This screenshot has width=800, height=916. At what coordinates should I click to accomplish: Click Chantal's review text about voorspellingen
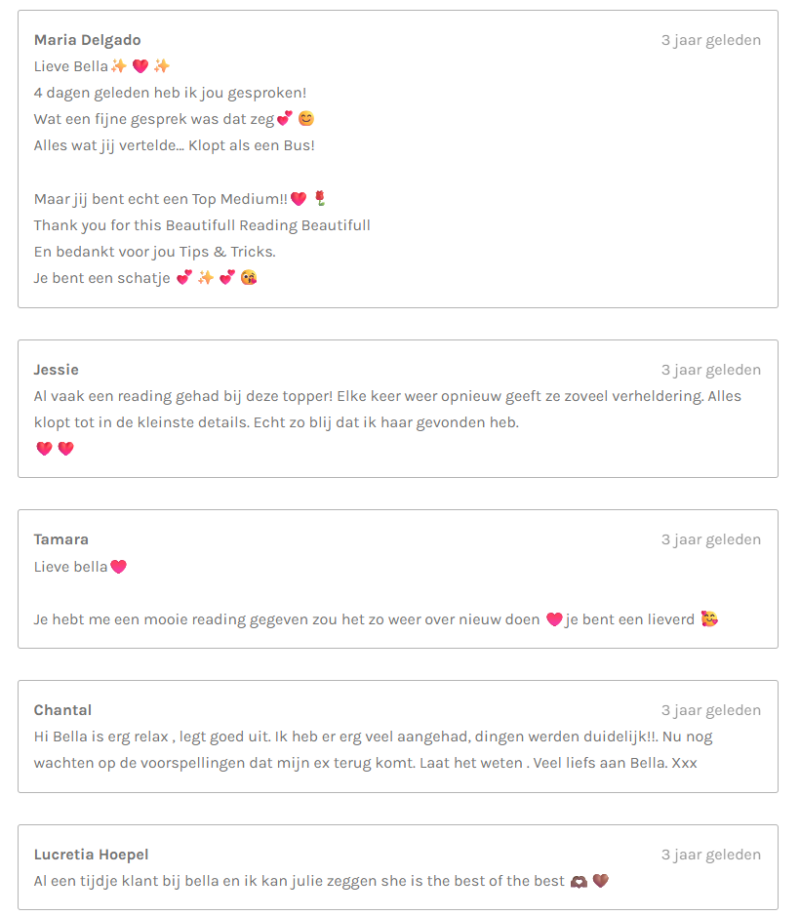[373, 750]
